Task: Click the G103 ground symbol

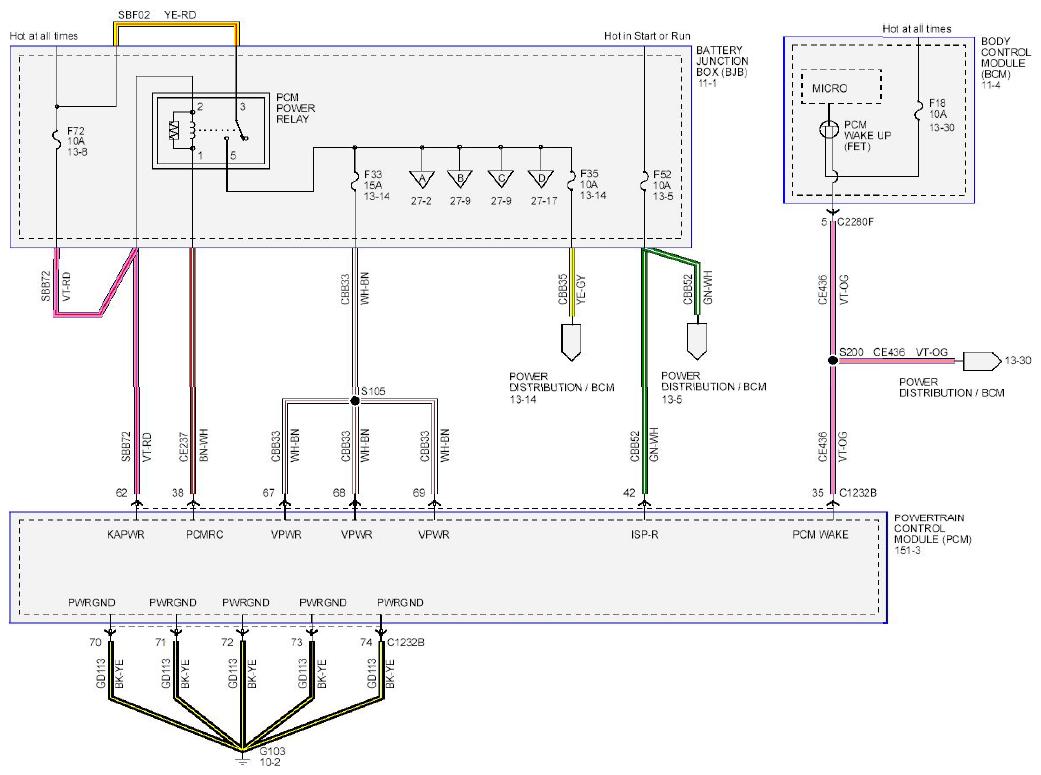Action: click(242, 758)
